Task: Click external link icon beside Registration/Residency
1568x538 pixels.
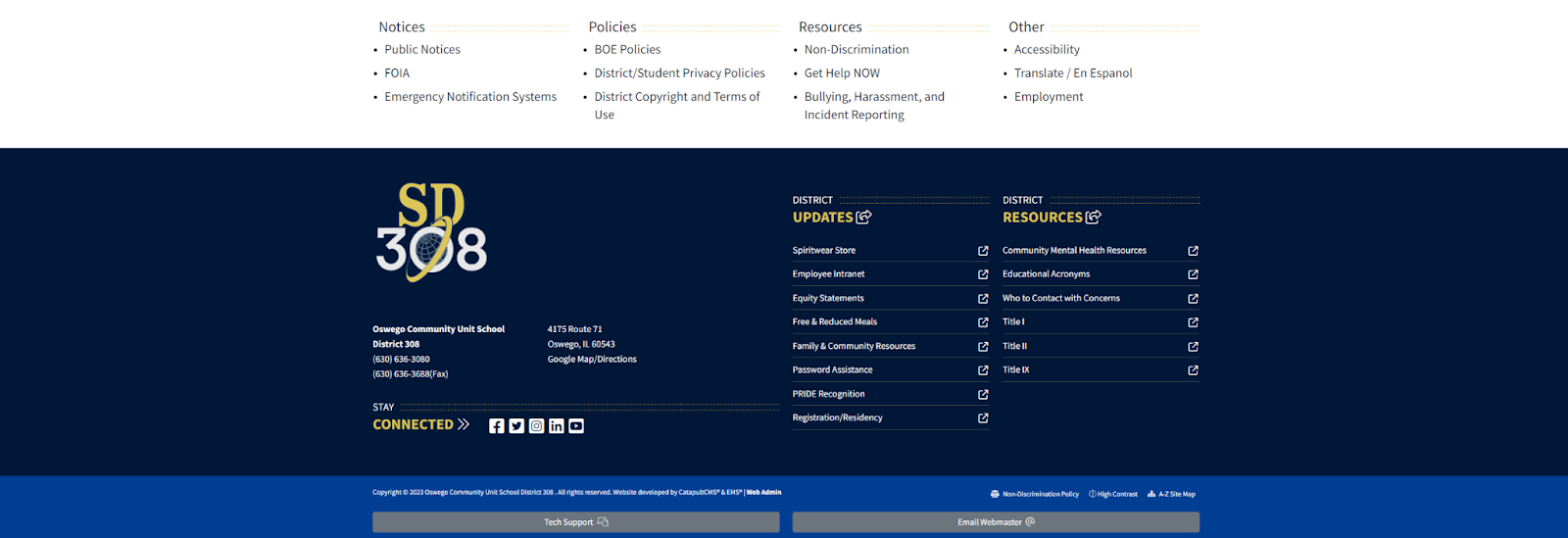Action: tap(983, 418)
